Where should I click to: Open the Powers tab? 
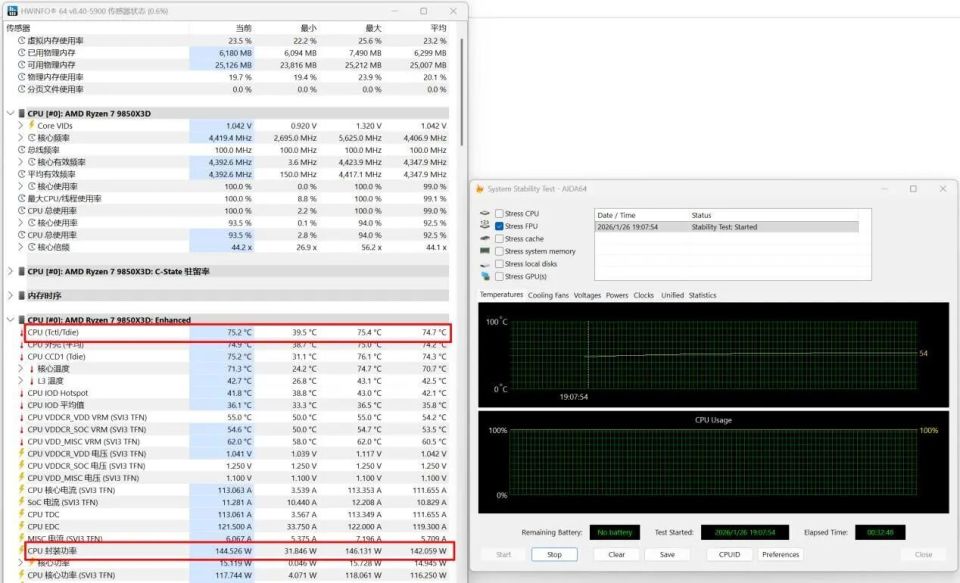[617, 295]
